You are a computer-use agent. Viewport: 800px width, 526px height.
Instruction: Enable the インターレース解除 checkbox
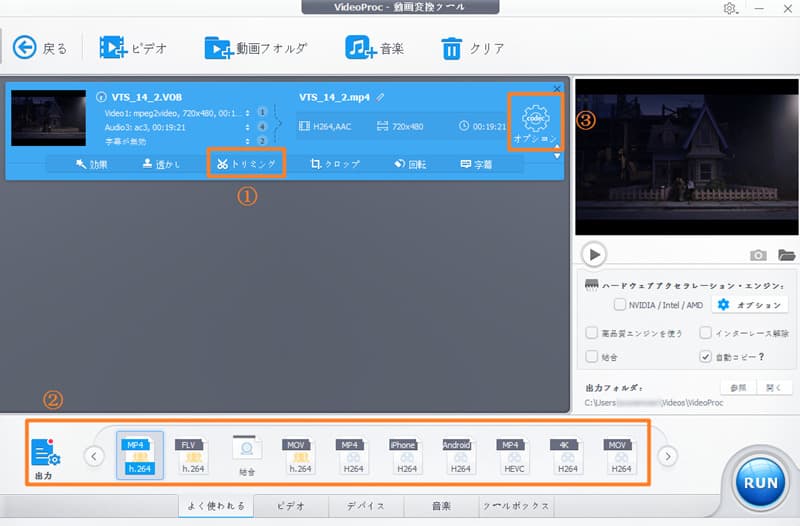pos(705,333)
